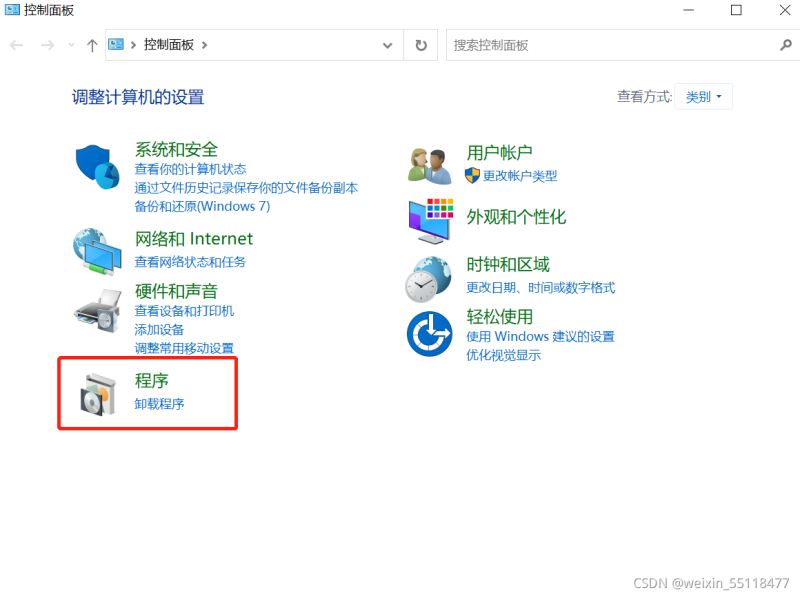Expand the address bar history dropdown
The width and height of the screenshot is (800, 597).
click(x=387, y=45)
